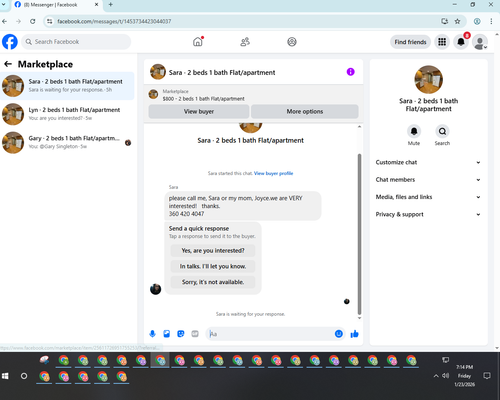Open the GIF picker icon
Screen dimensions: 500x400
pyautogui.click(x=195, y=334)
